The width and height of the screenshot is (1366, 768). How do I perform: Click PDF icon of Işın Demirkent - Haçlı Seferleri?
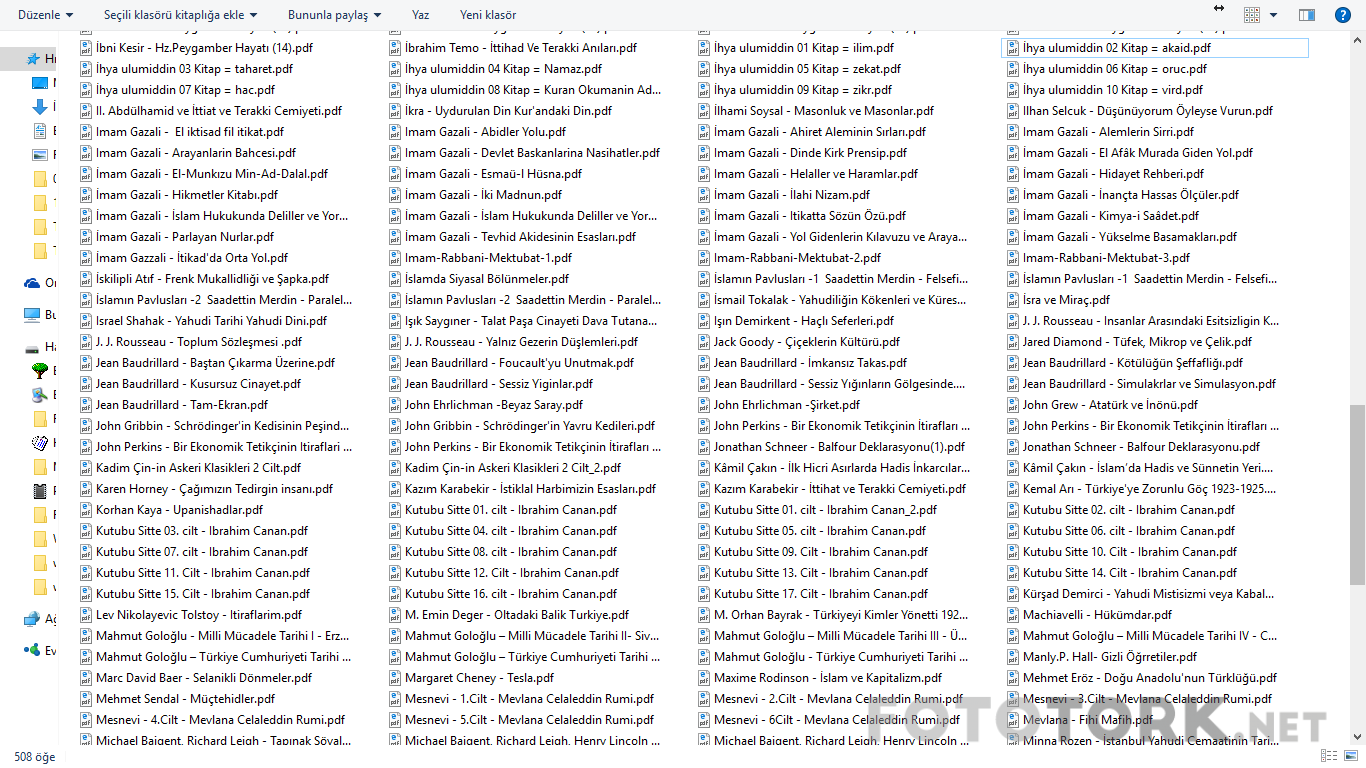(704, 320)
